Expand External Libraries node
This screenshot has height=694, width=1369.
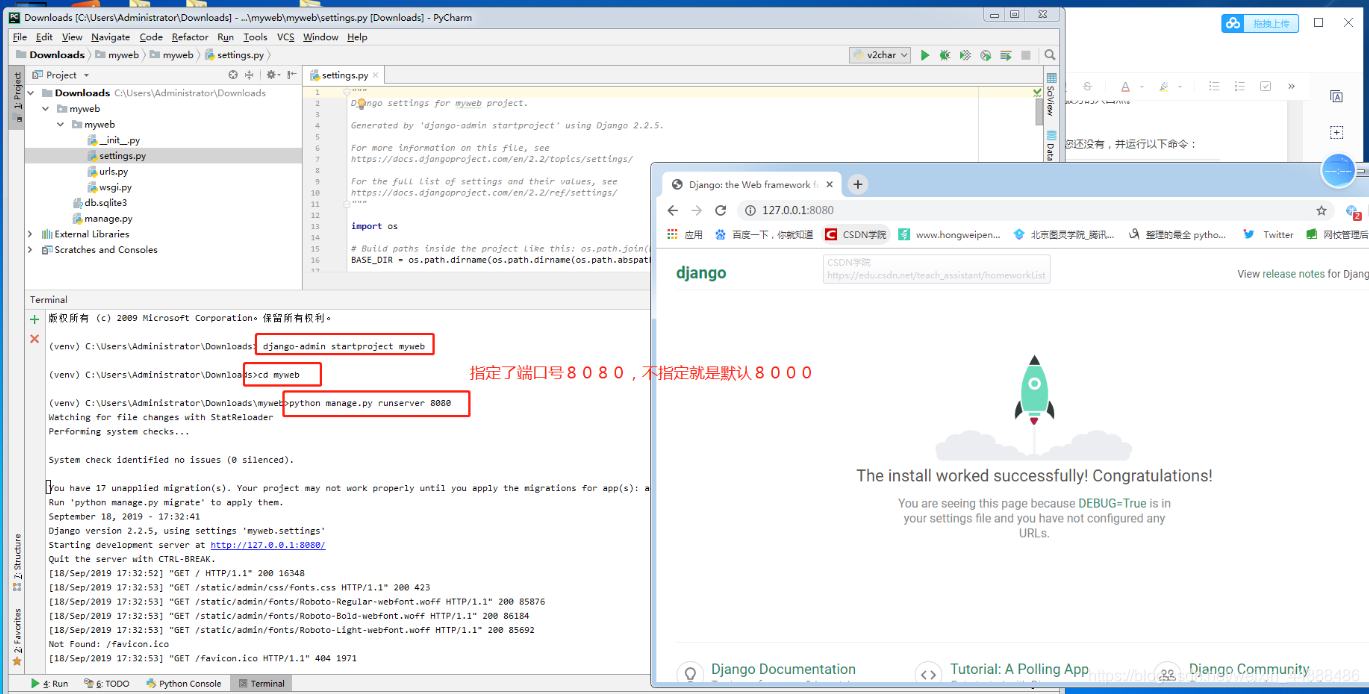pos(31,234)
